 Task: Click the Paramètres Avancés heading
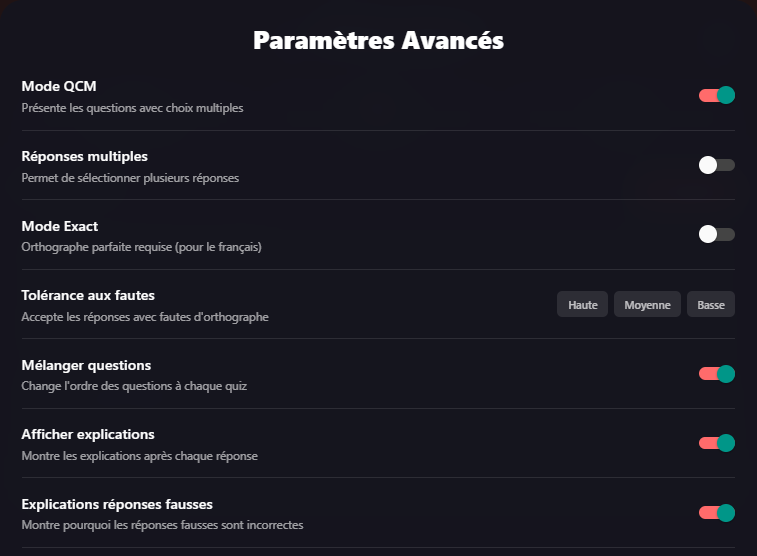pyautogui.click(x=378, y=41)
